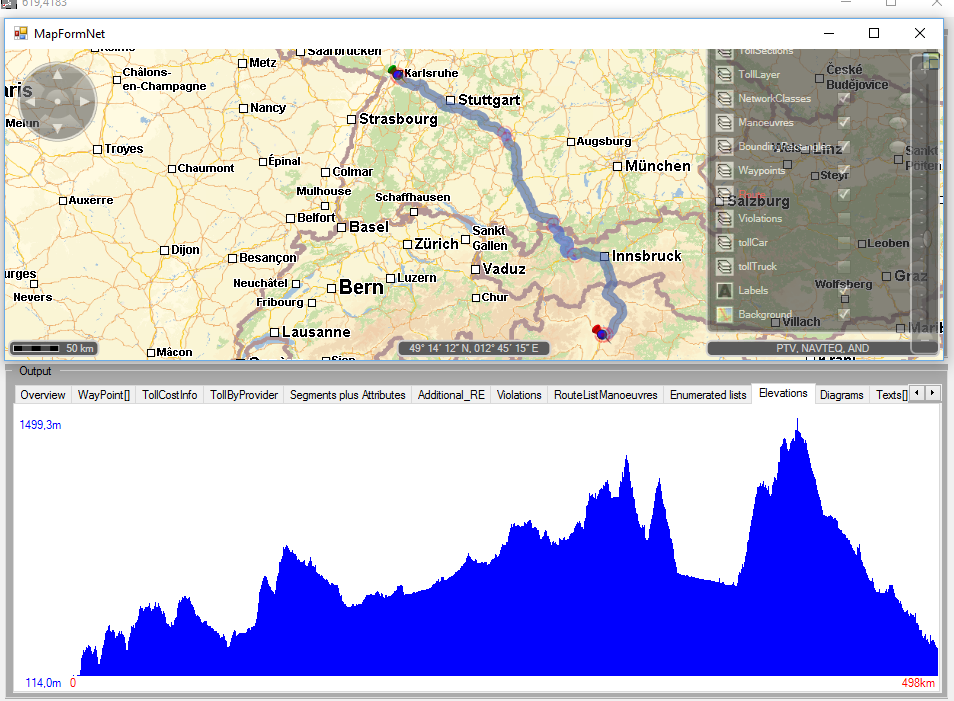Viewport: 954px width, 701px height.
Task: Click the red destination pin on the map
Action: click(598, 330)
